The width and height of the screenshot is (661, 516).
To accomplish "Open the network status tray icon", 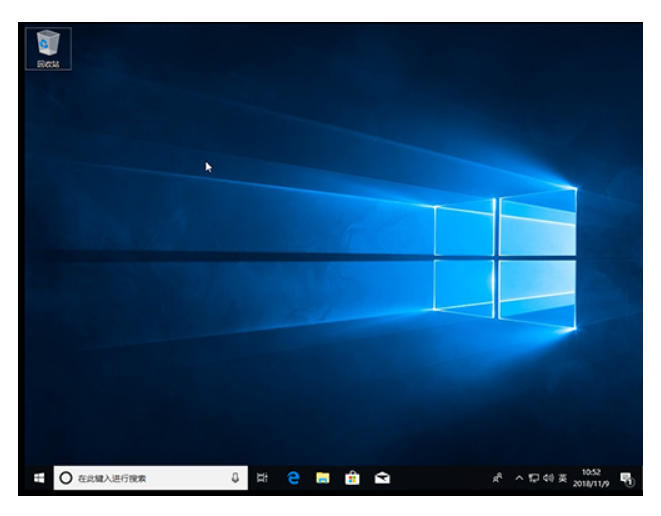I will click(x=533, y=478).
